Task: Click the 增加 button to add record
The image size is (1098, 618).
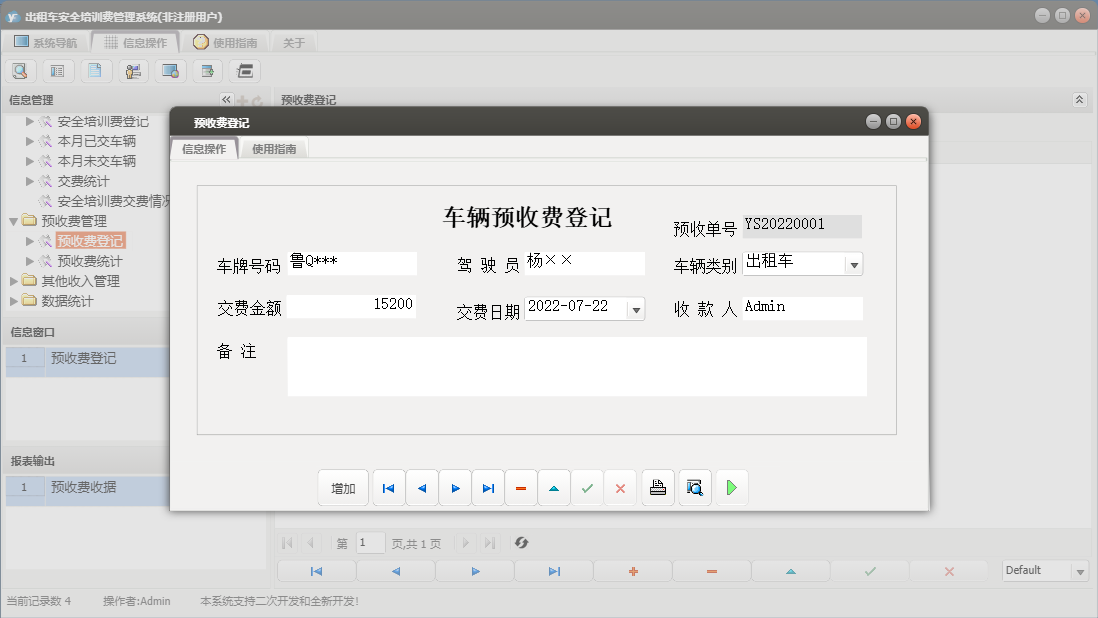Action: (x=343, y=487)
